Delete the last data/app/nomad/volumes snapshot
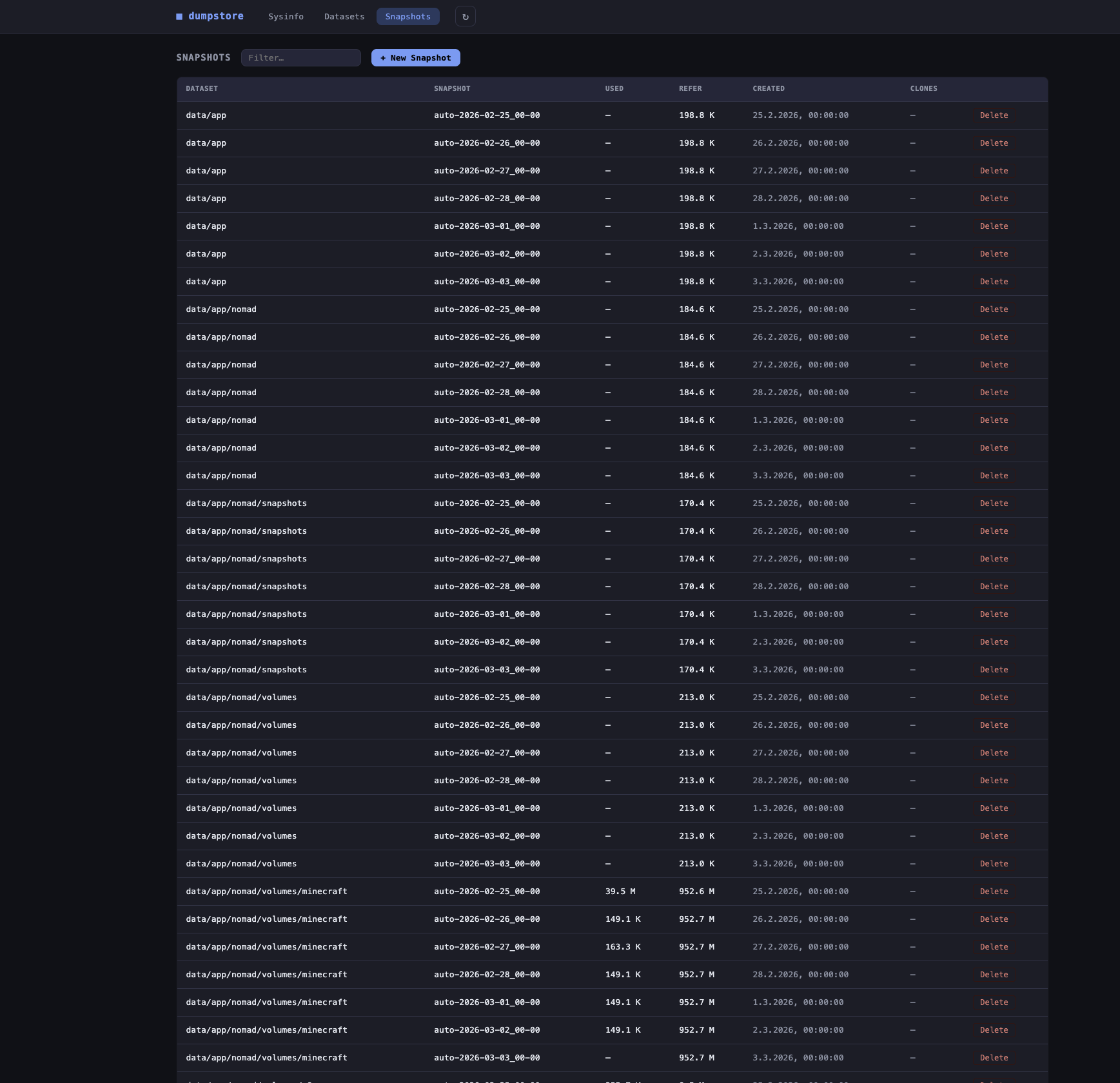The width and height of the screenshot is (1120, 1083). click(x=994, y=863)
